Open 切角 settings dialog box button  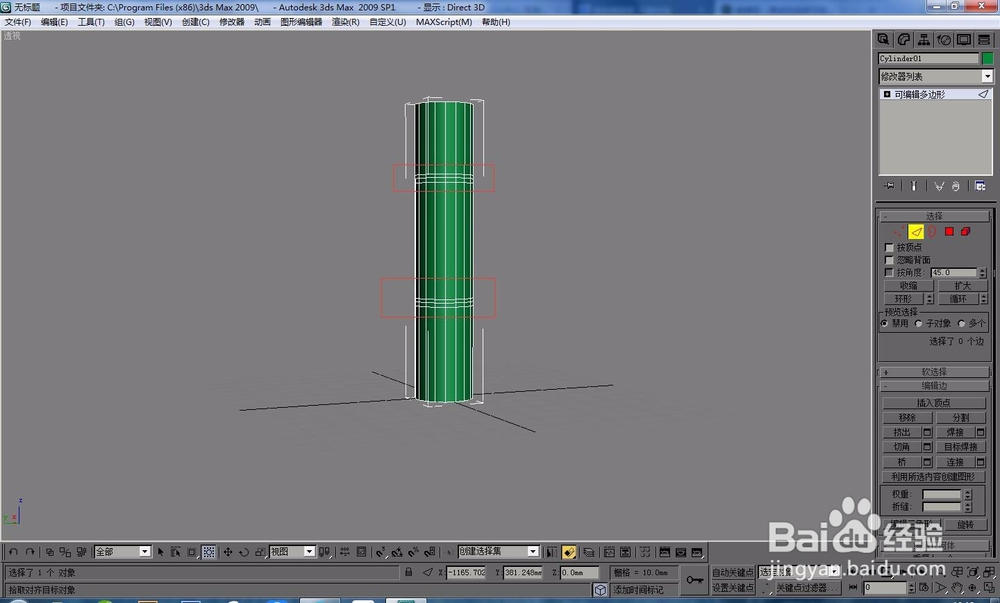point(927,447)
